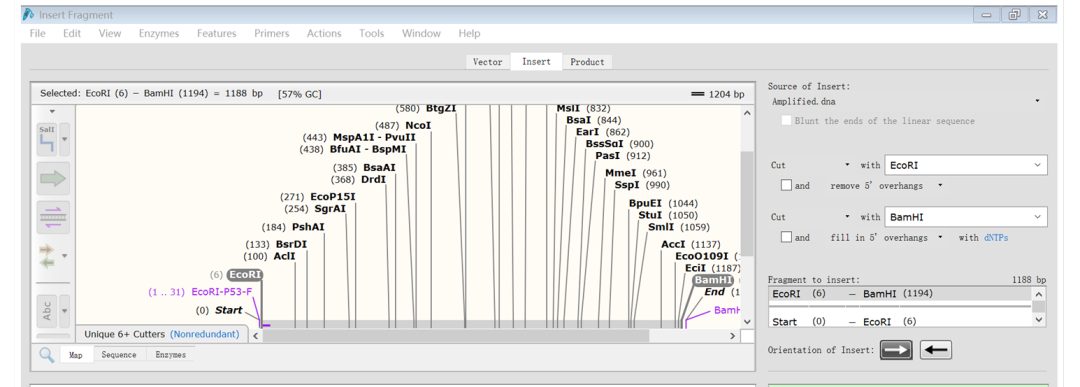The image size is (1080, 387).
Task: Click the translation arrows icon
Action: 47,256
